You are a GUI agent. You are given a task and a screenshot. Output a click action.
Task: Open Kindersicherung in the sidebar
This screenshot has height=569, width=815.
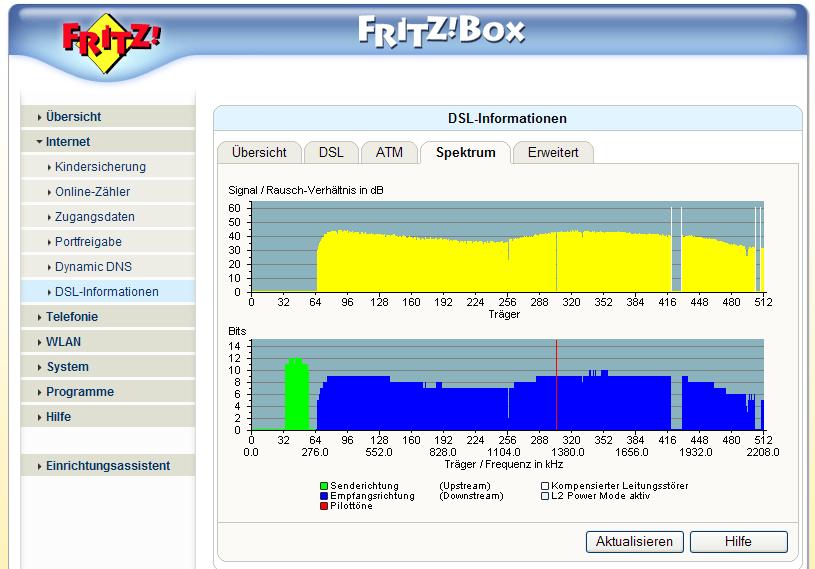coord(100,167)
